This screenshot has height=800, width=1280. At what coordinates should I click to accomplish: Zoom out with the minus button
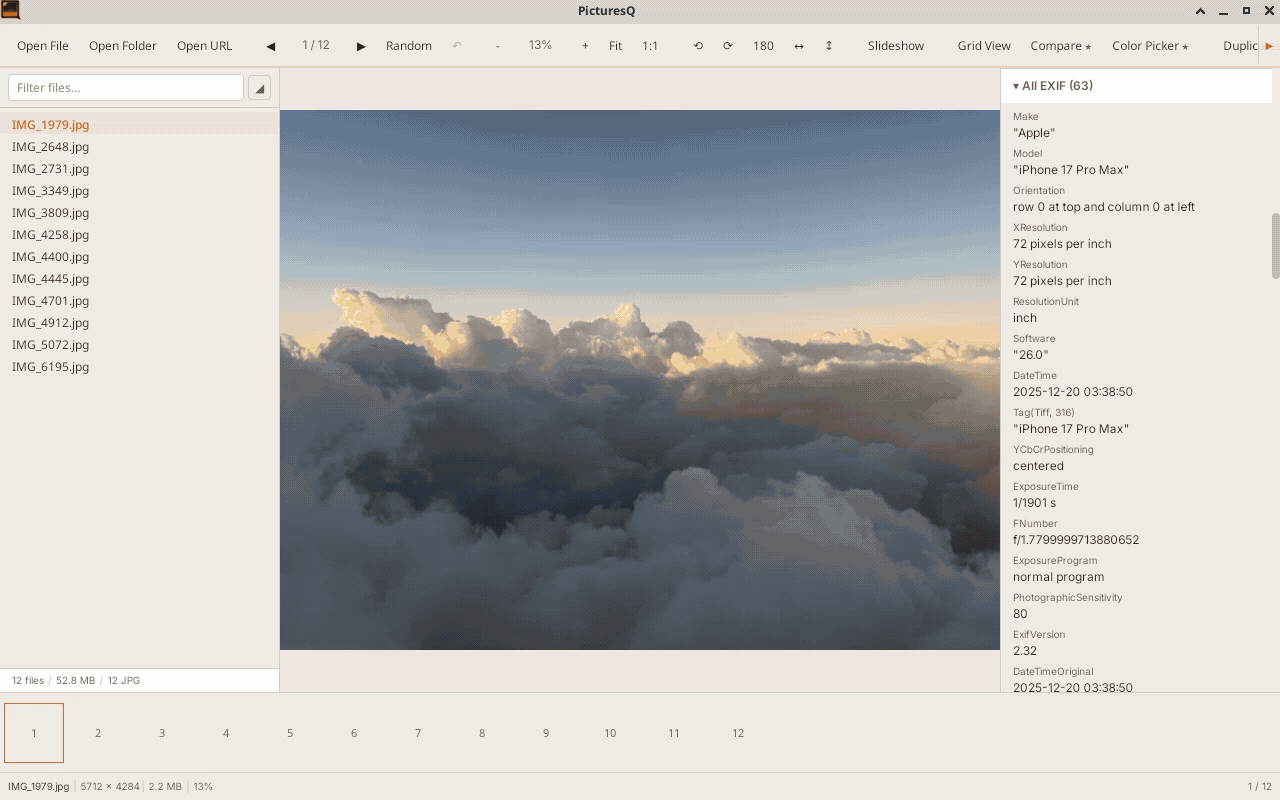coord(498,46)
